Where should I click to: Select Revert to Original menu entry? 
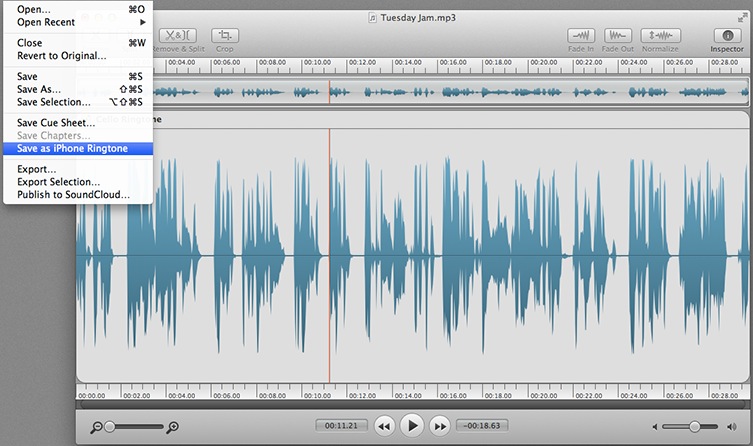point(61,55)
